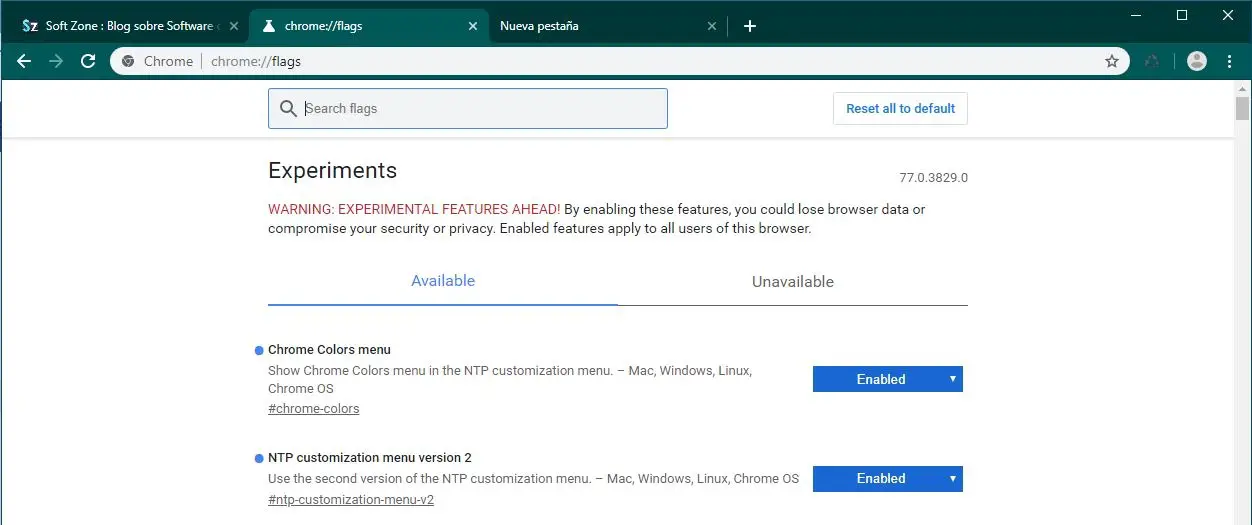Viewport: 1252px width, 525px height.
Task: Close the Nueva pestaña tab
Action: tap(712, 26)
